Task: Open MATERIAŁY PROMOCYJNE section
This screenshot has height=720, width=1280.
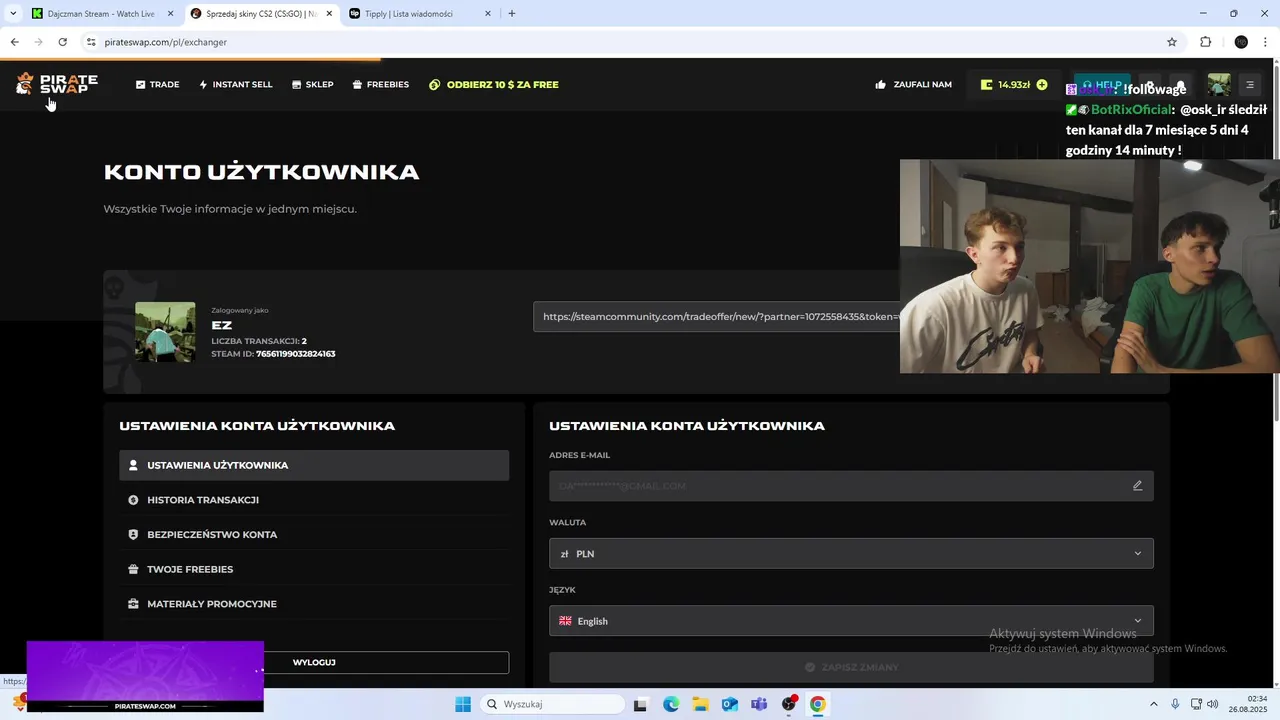Action: (x=314, y=604)
